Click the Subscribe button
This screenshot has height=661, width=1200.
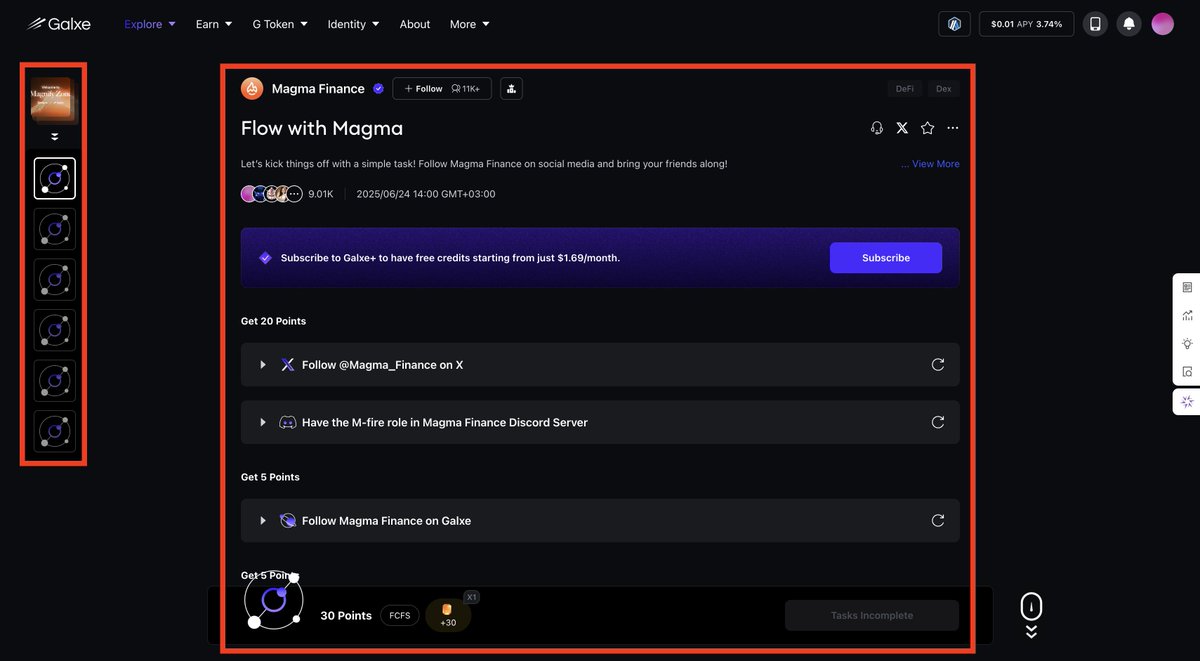(x=886, y=258)
